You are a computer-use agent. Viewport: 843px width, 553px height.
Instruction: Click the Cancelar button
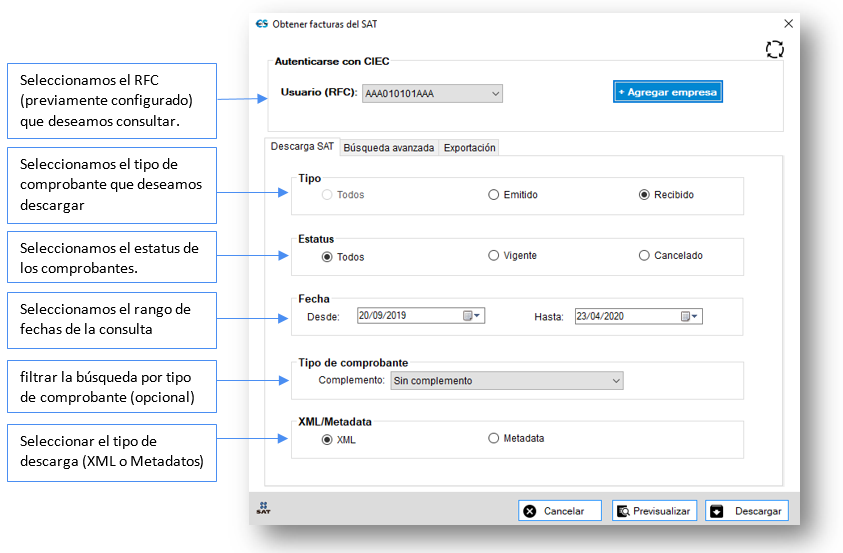click(560, 511)
